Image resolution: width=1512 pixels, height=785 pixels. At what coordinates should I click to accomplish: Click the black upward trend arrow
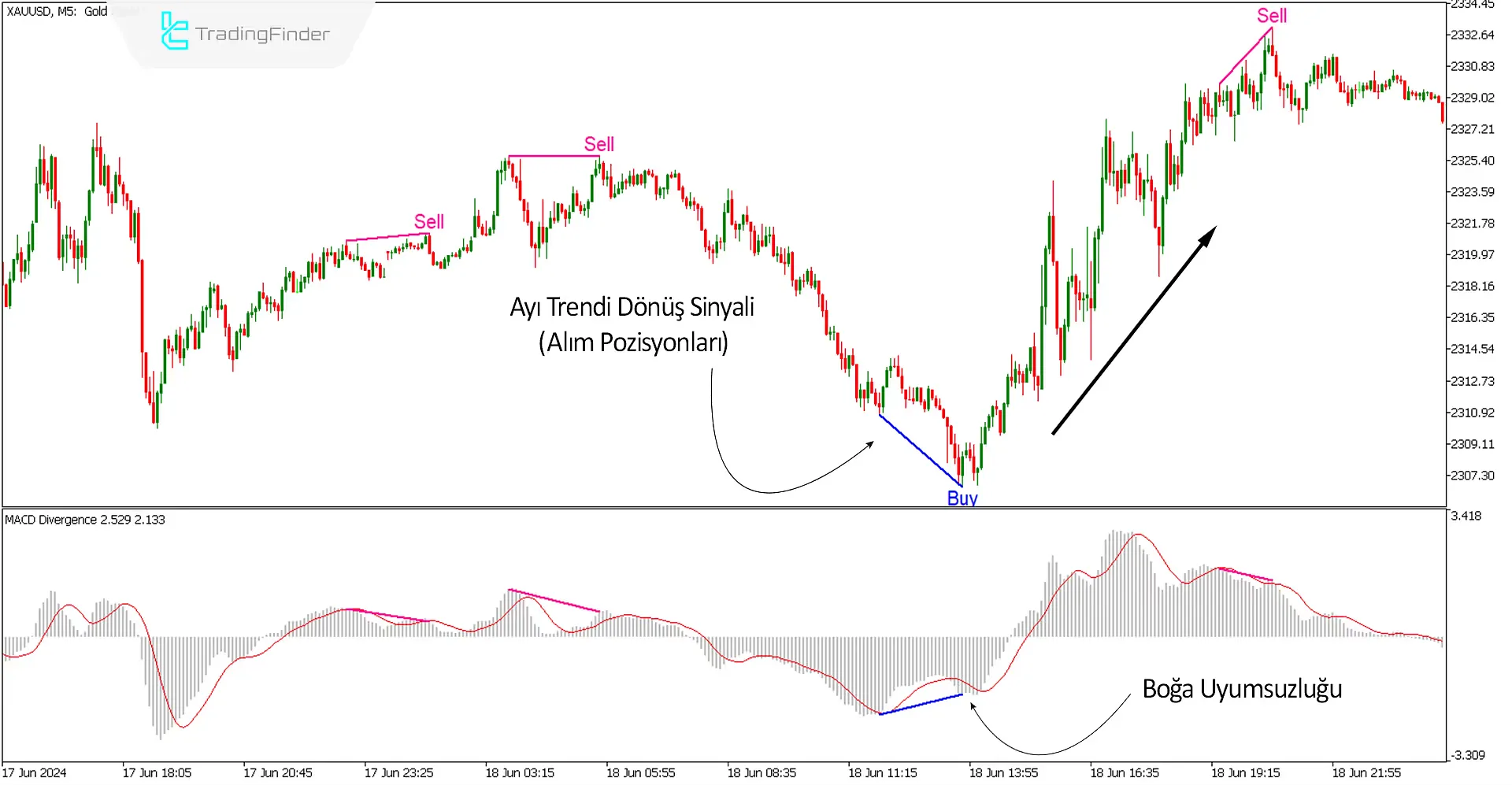point(1133,331)
